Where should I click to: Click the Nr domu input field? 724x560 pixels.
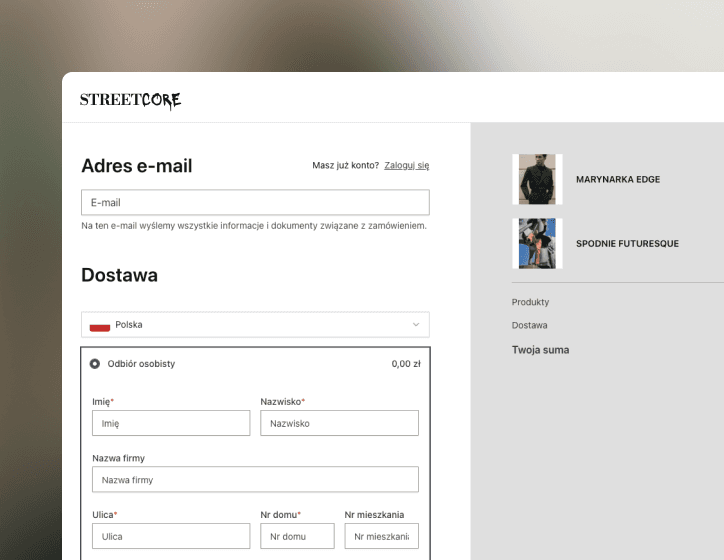297,537
